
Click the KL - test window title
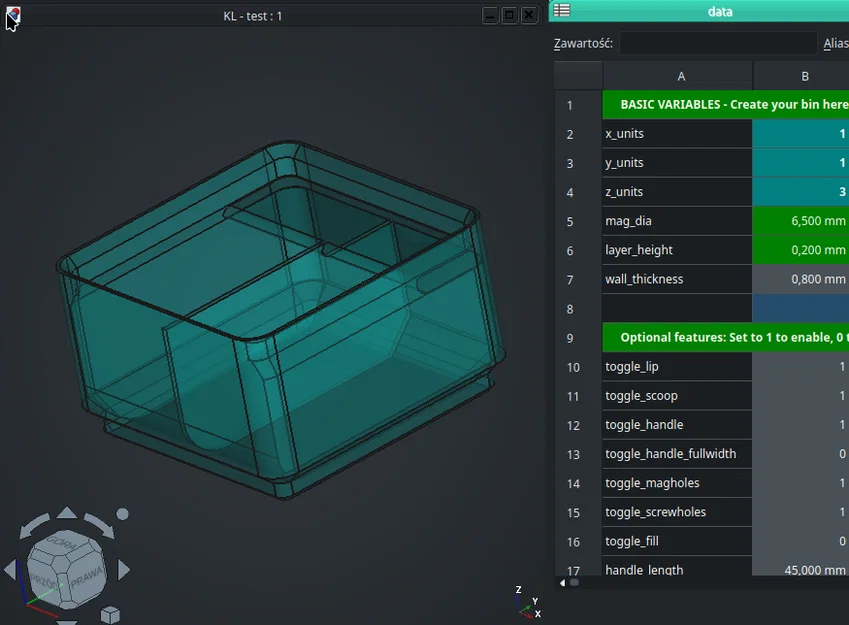tap(253, 14)
